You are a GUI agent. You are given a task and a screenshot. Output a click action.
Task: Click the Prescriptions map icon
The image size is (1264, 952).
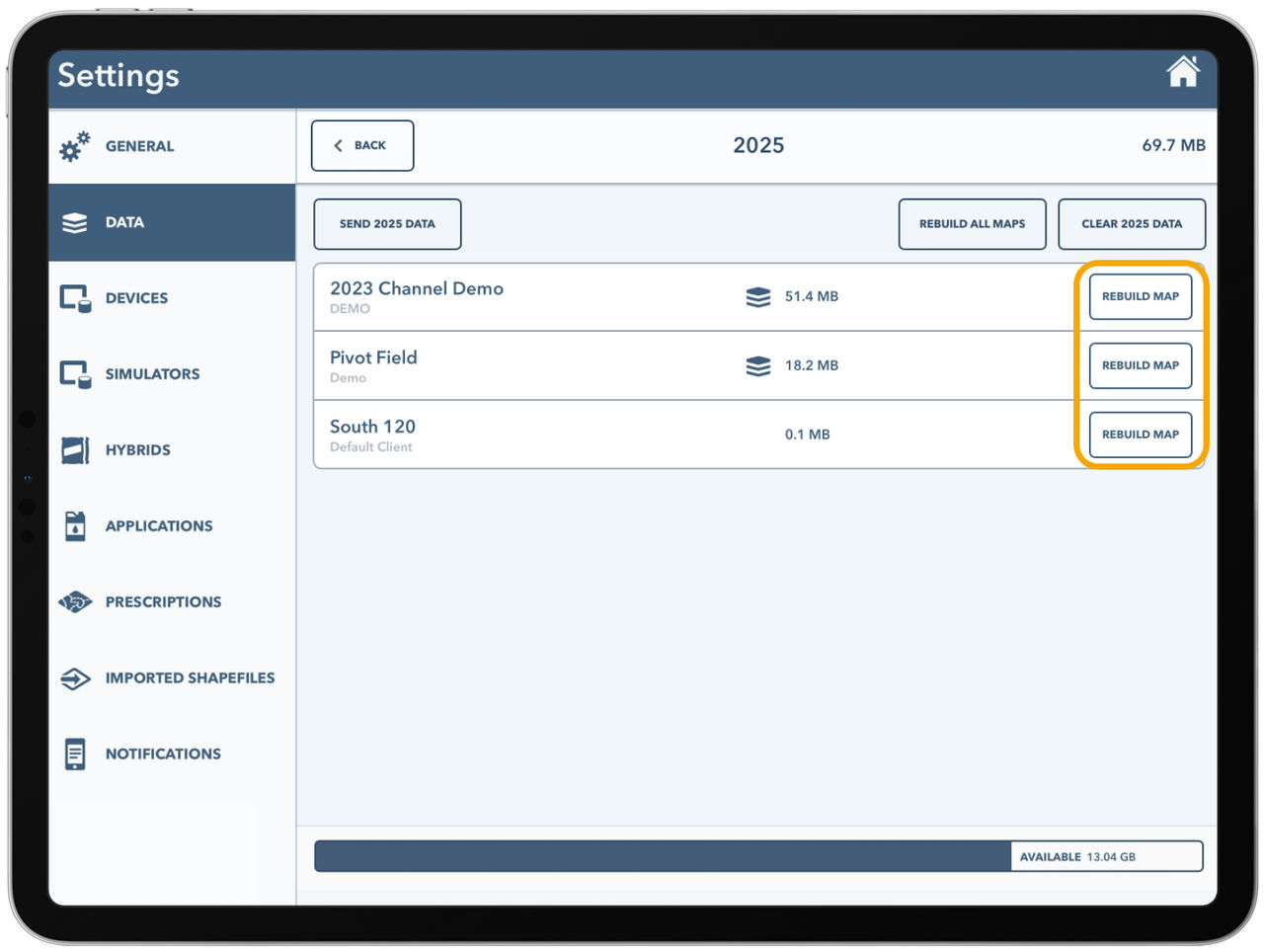(x=75, y=601)
